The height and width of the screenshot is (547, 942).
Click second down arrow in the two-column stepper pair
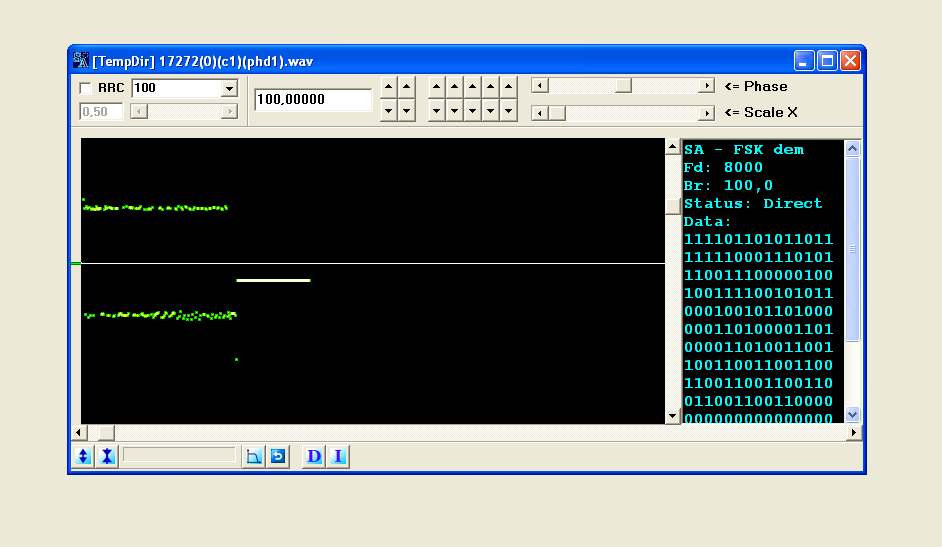pyautogui.click(x=407, y=111)
